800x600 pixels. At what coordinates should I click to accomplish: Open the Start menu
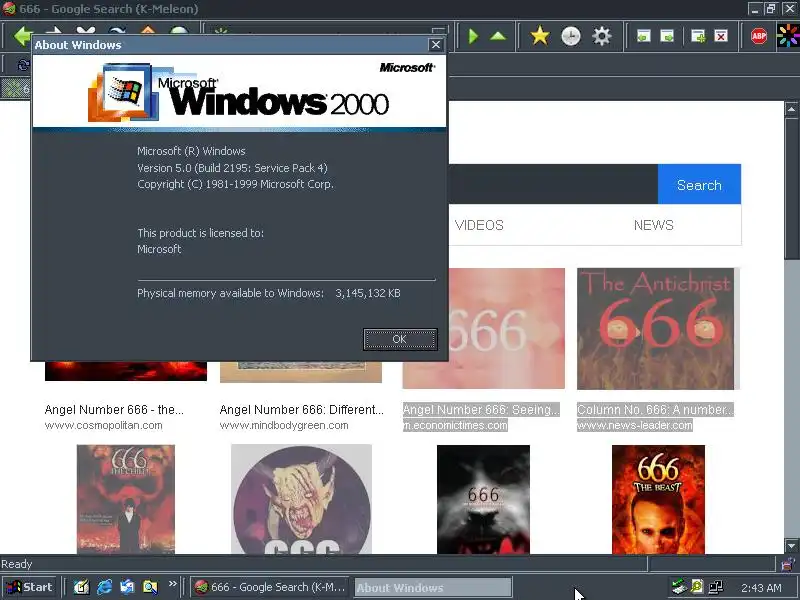click(x=29, y=587)
